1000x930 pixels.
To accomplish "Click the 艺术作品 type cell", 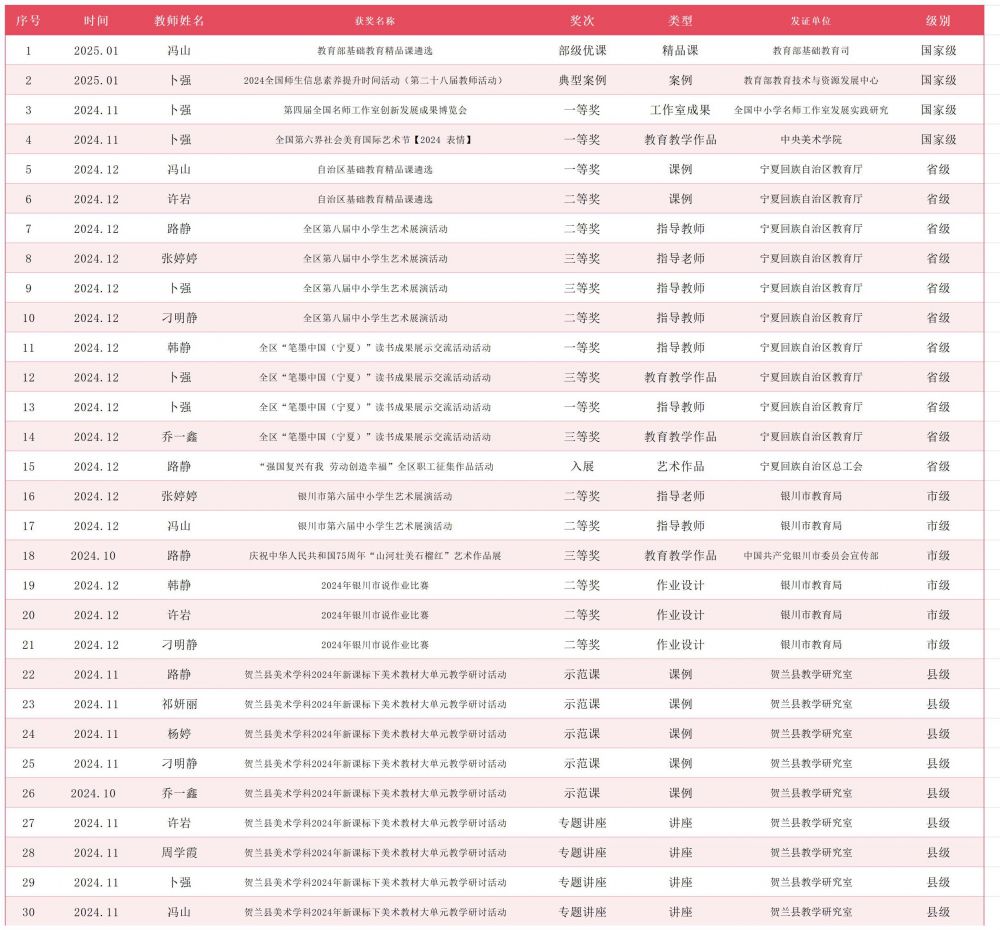I will coord(680,467).
